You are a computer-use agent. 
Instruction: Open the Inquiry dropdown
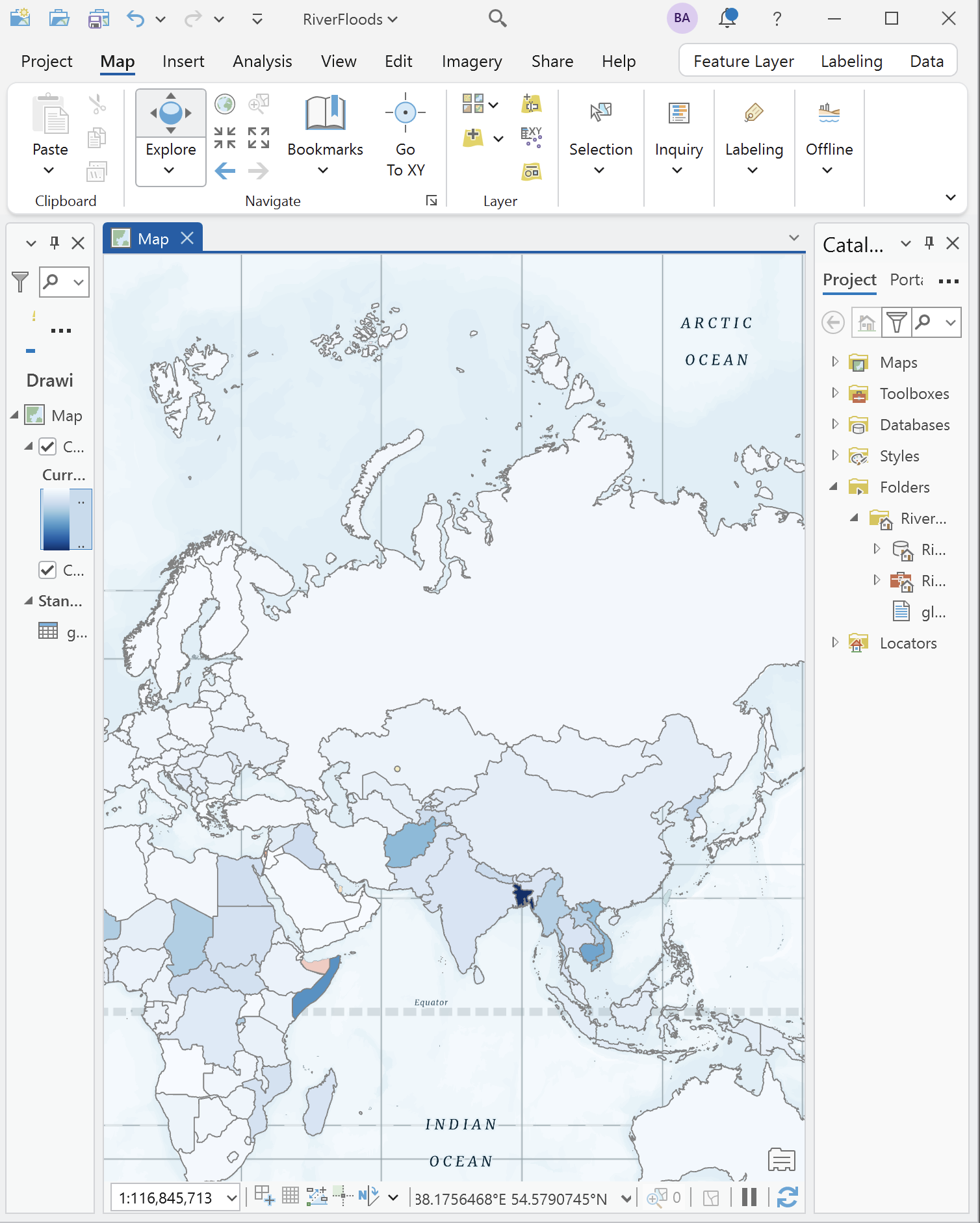point(677,171)
